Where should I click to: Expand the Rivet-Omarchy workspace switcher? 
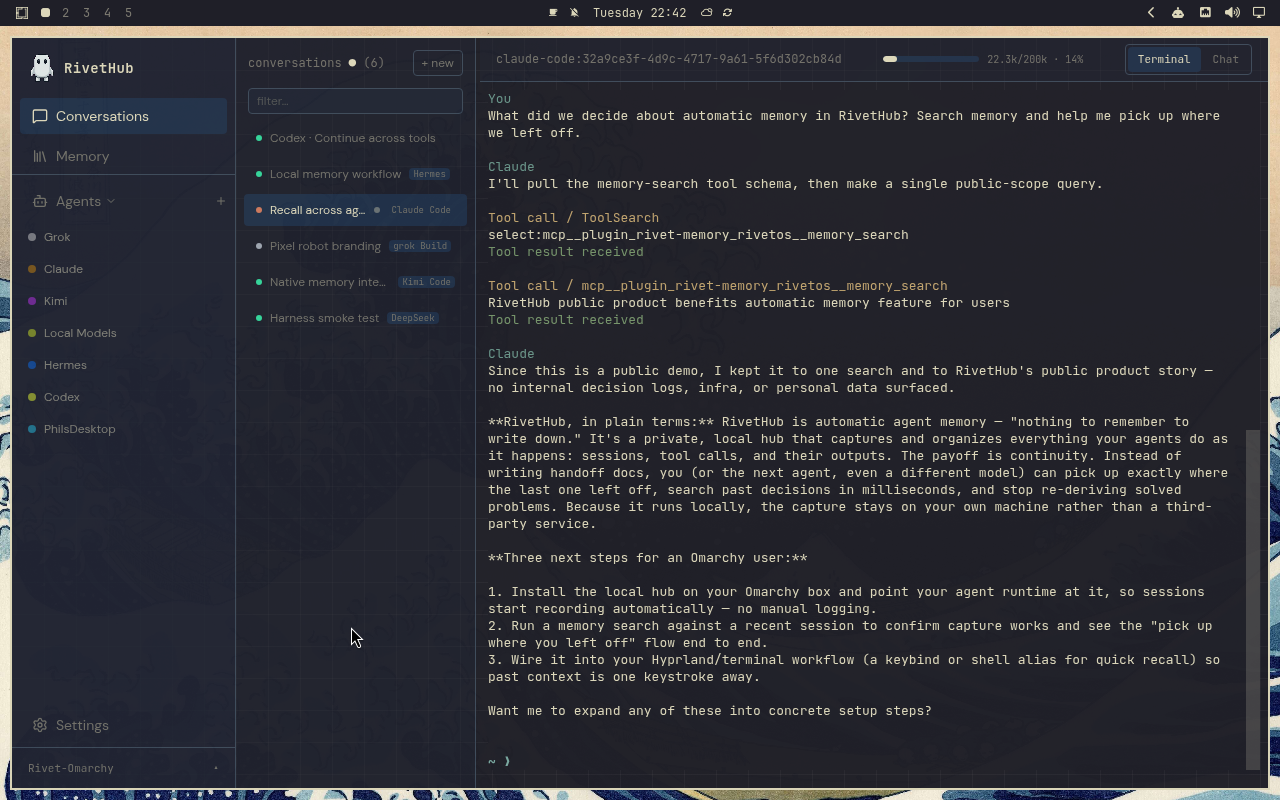(124, 768)
